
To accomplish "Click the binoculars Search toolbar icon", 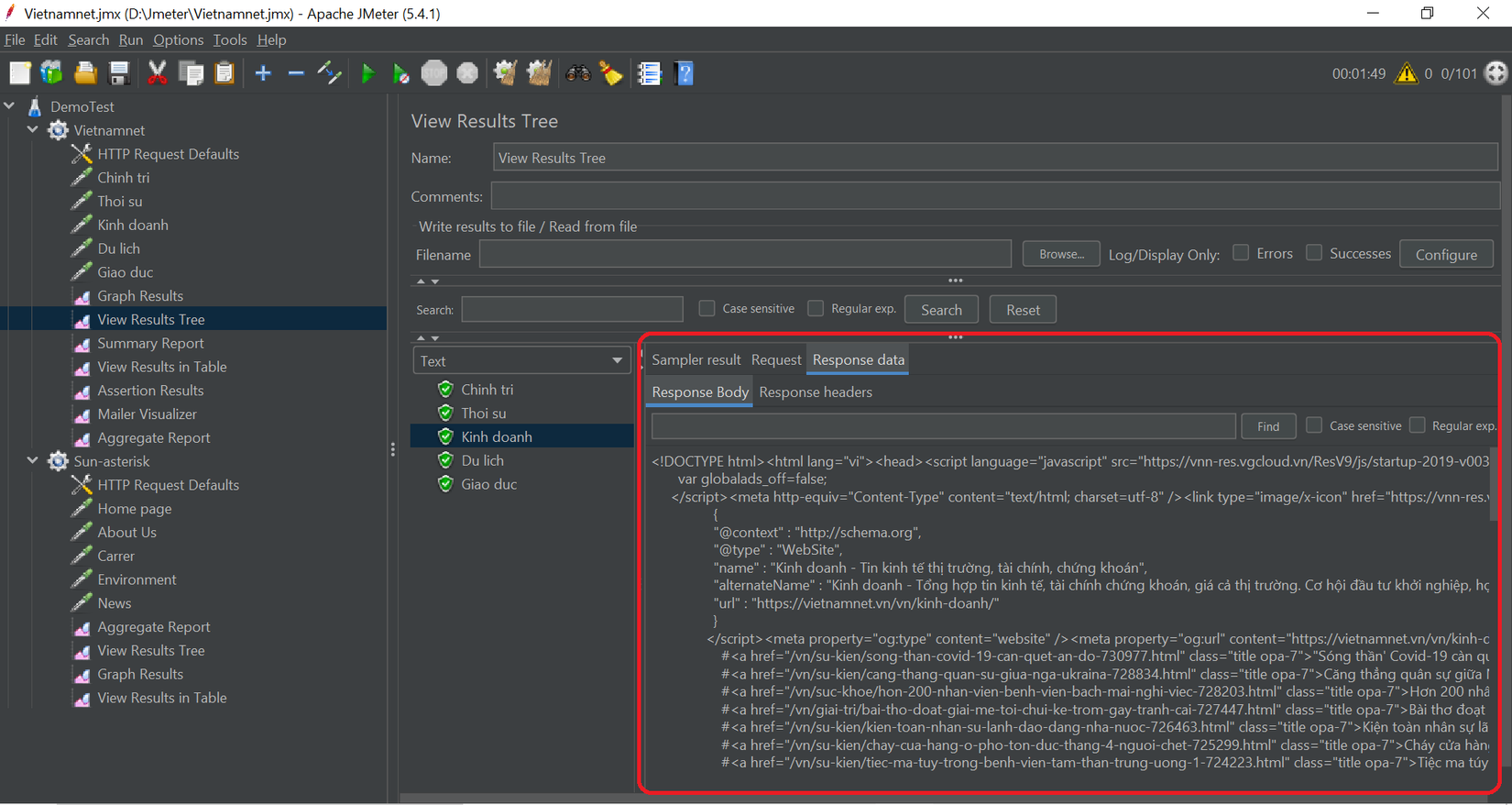I will click(x=578, y=73).
